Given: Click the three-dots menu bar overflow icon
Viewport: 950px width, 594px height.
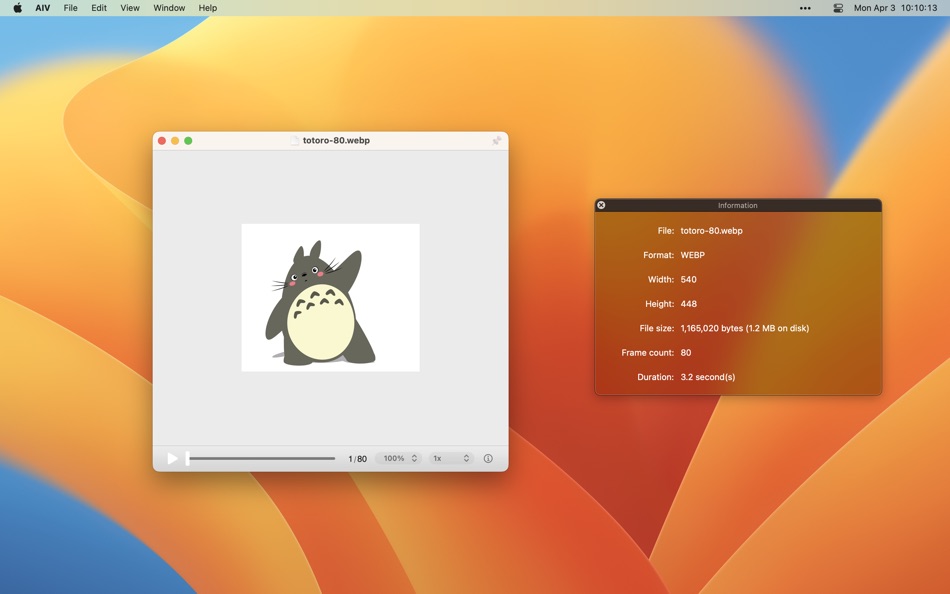Looking at the screenshot, I should point(805,8).
